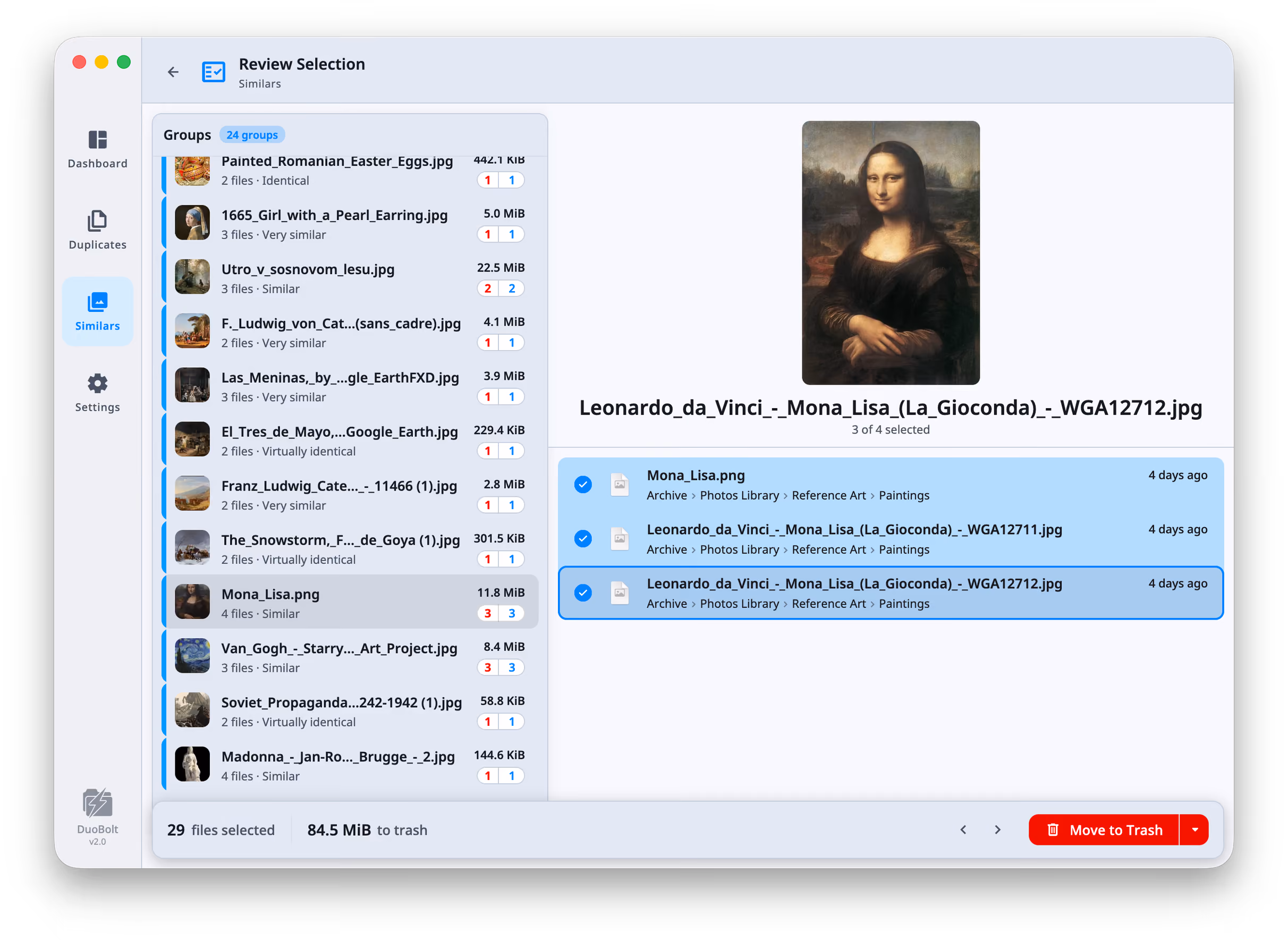The width and height of the screenshot is (1288, 940).
Task: Select The_Snowstorm Goya group row
Action: [x=350, y=548]
